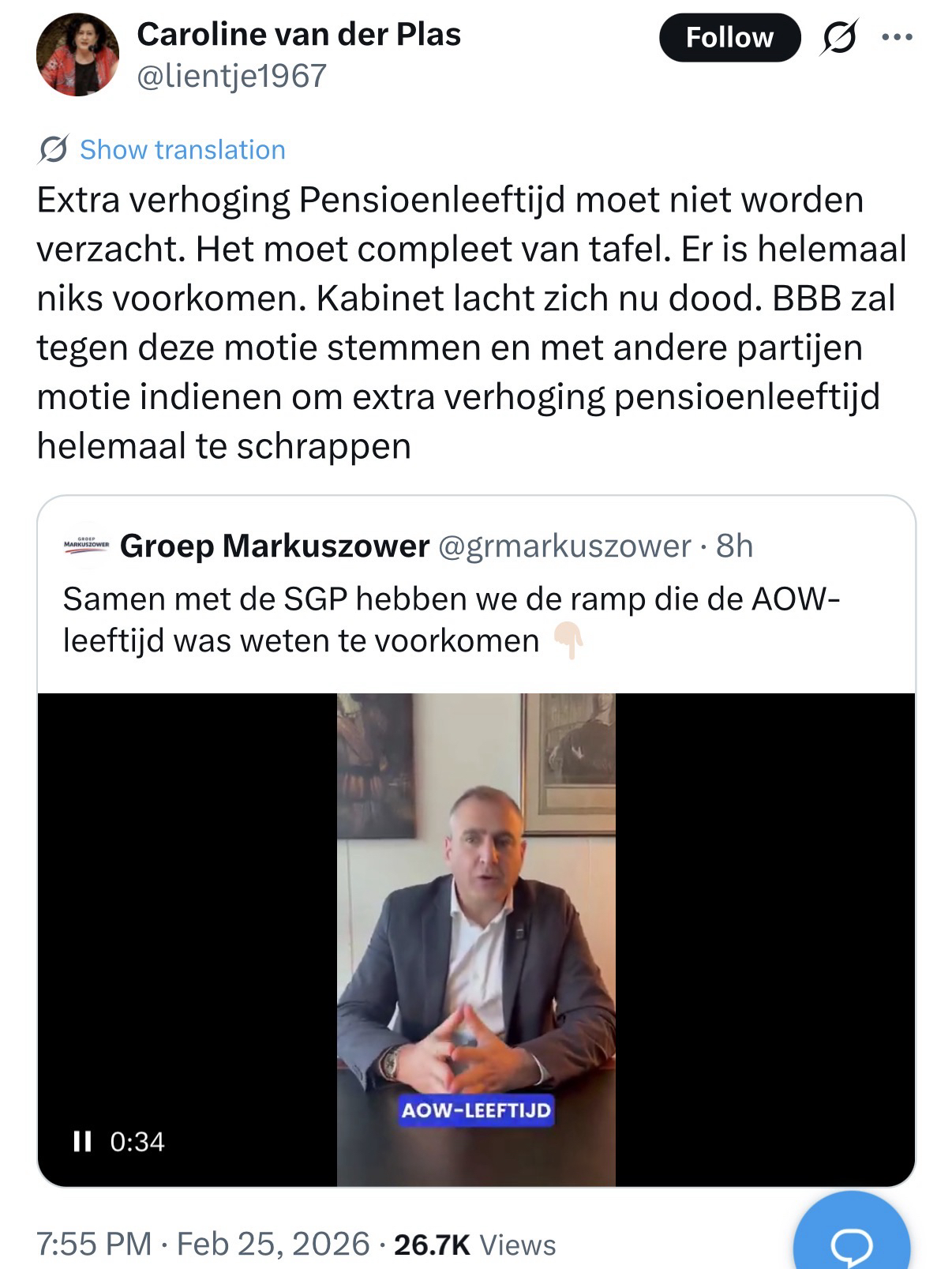Click the Groep Markuszower account name
The image size is (952, 1269).
274,546
